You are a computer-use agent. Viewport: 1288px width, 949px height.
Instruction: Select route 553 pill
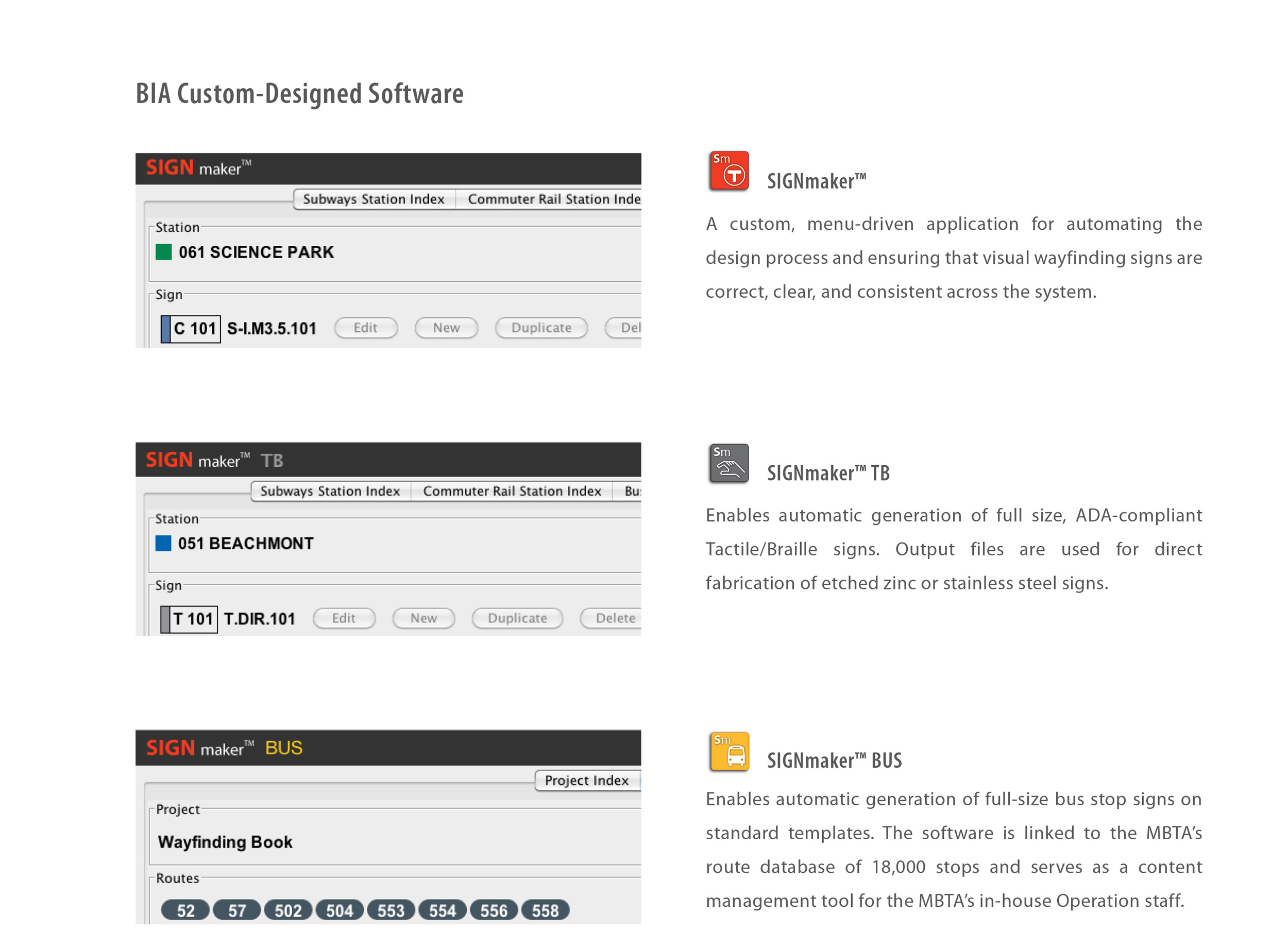(x=391, y=910)
